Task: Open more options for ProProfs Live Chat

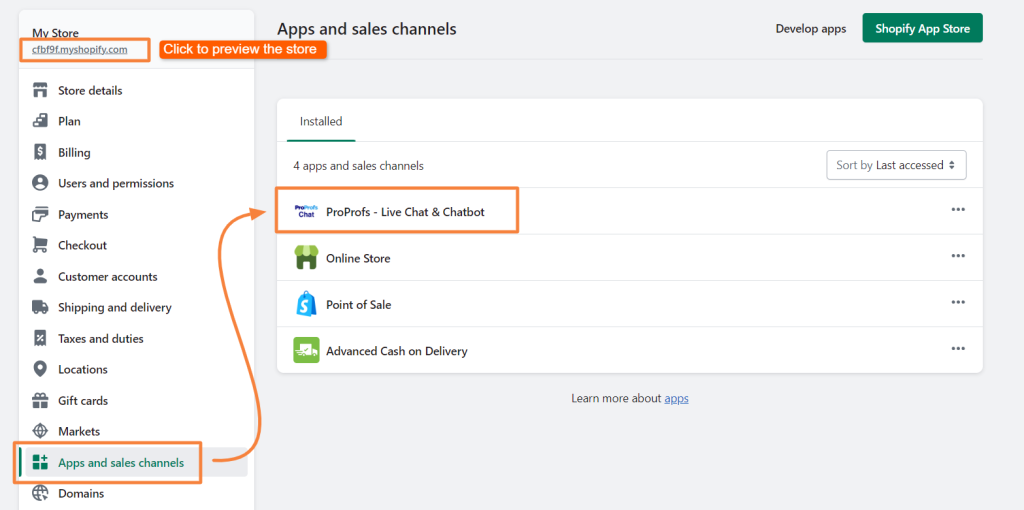Action: pos(958,210)
